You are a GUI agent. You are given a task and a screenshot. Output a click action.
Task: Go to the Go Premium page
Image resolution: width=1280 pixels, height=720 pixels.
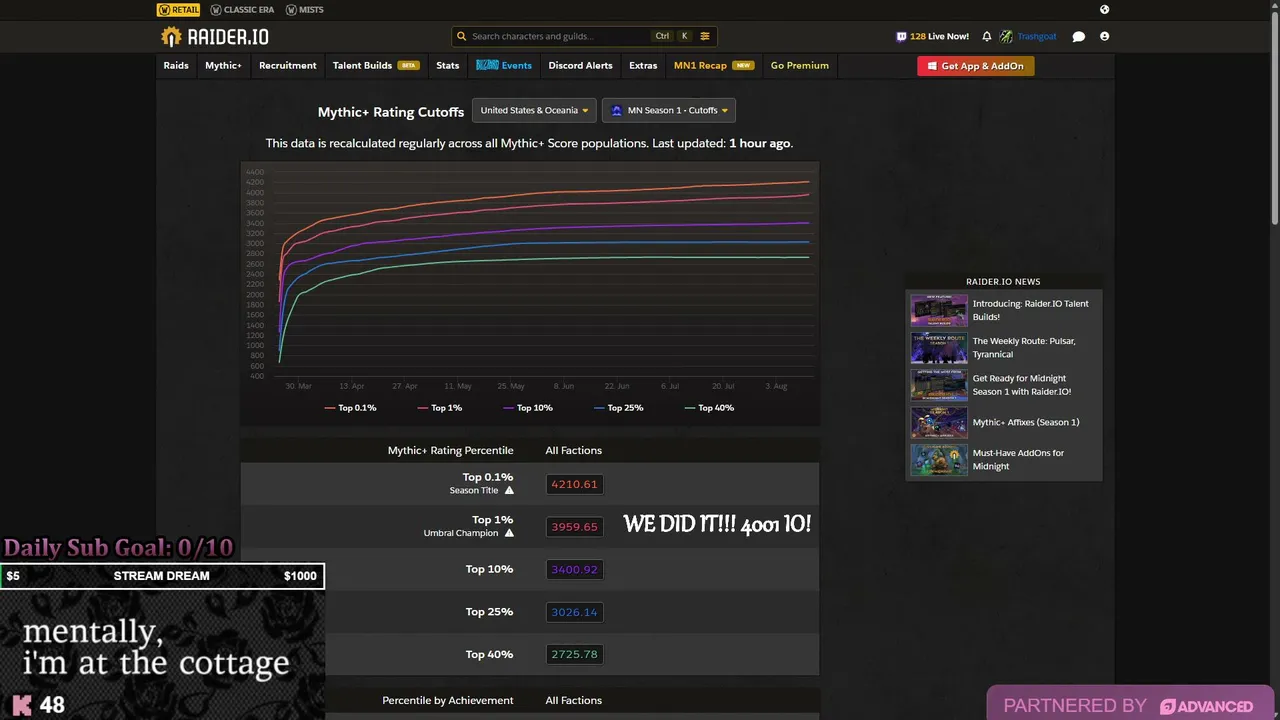click(800, 65)
